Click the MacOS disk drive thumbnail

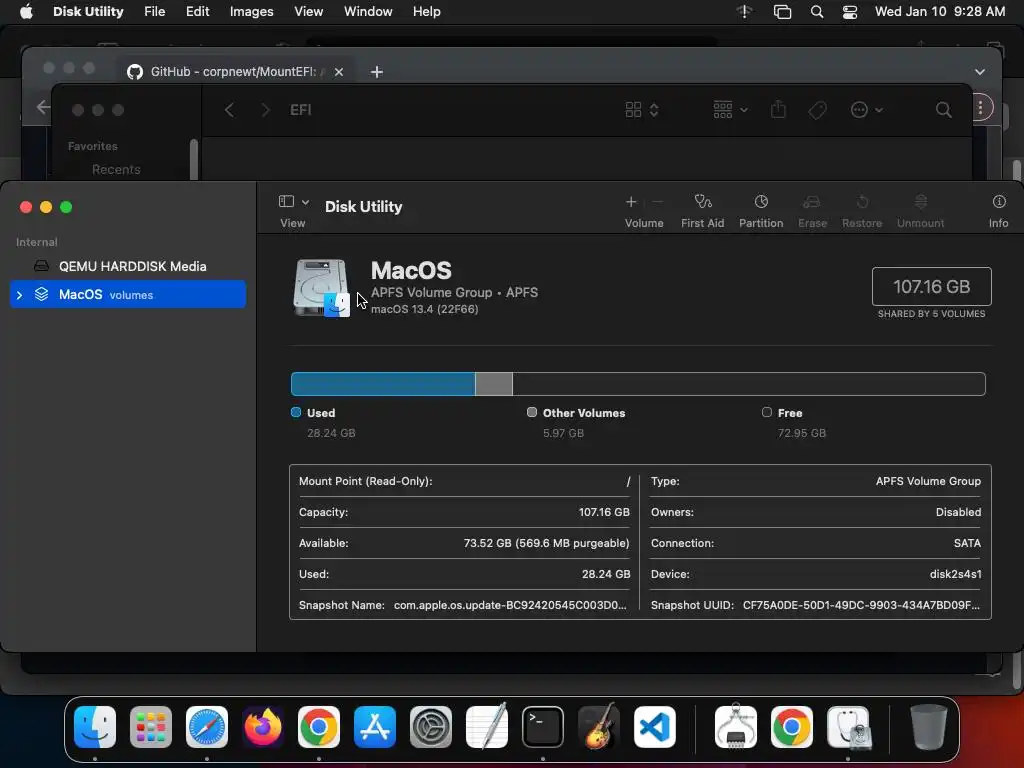tap(321, 288)
